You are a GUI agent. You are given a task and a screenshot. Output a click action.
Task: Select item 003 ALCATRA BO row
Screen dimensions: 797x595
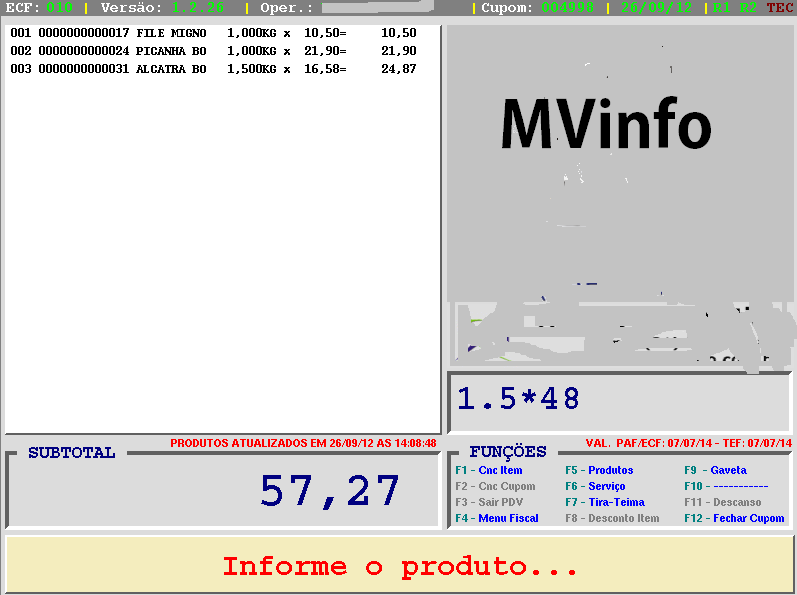(213, 69)
